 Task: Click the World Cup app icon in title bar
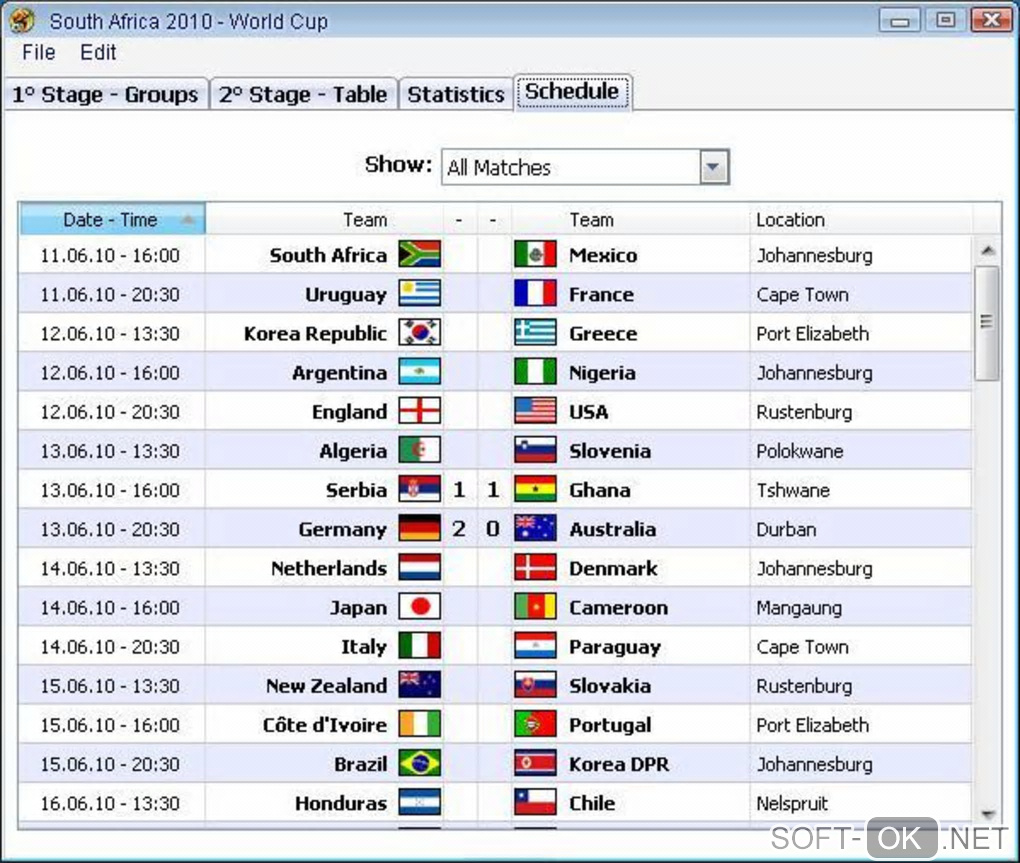pos(22,20)
